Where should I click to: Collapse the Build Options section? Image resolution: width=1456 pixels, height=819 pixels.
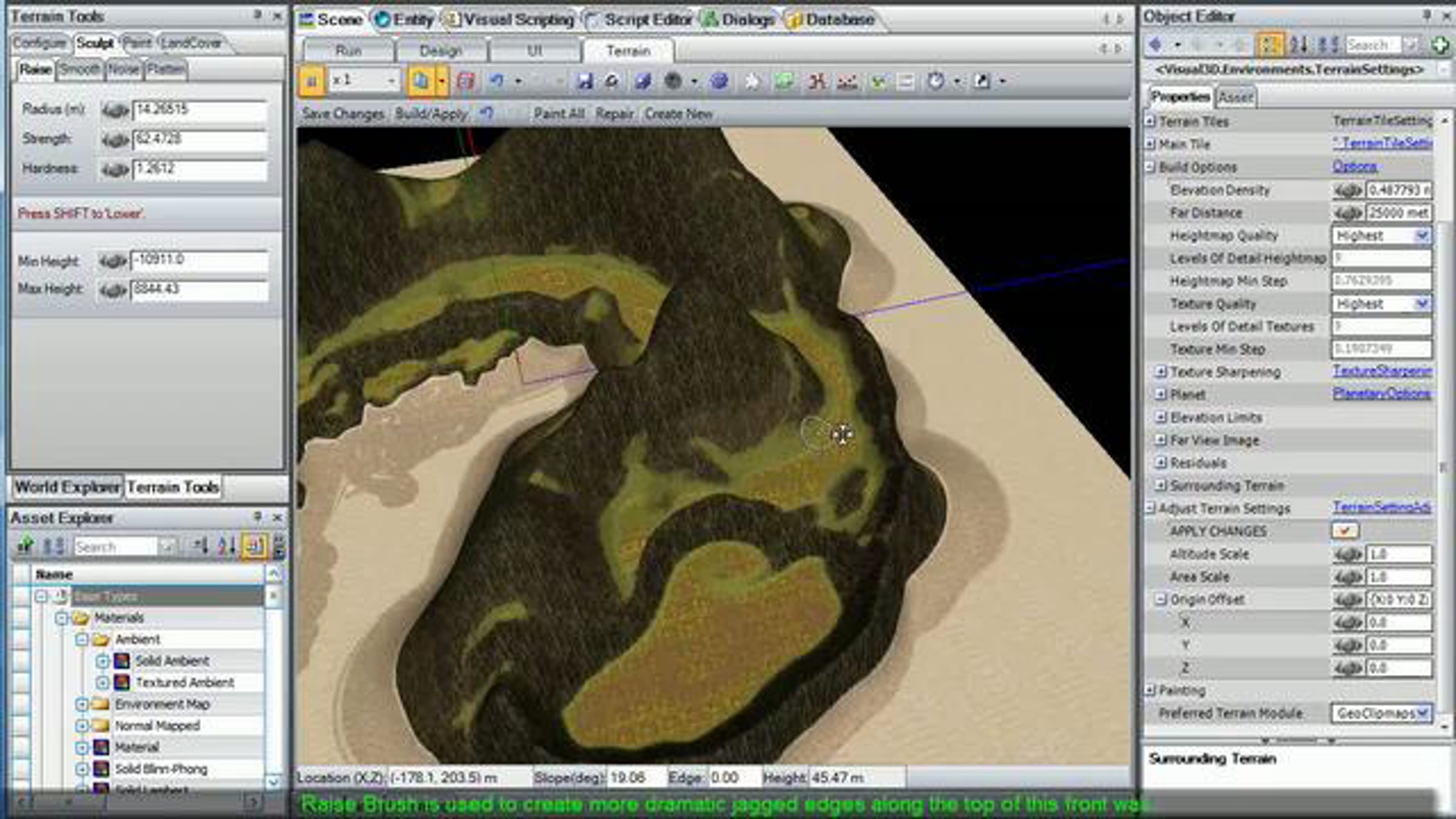[x=1150, y=167]
